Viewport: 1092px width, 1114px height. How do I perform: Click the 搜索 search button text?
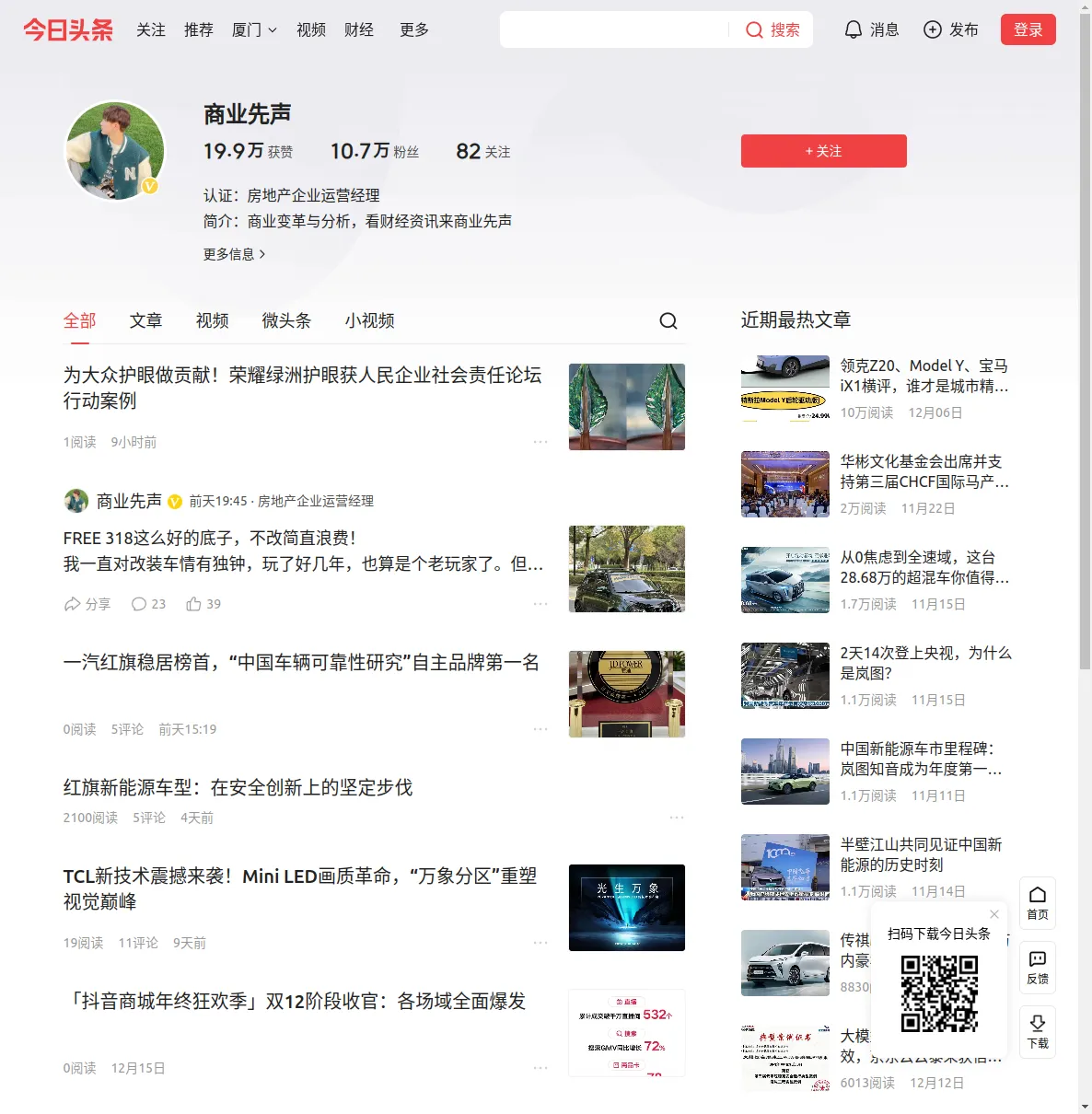tap(785, 29)
